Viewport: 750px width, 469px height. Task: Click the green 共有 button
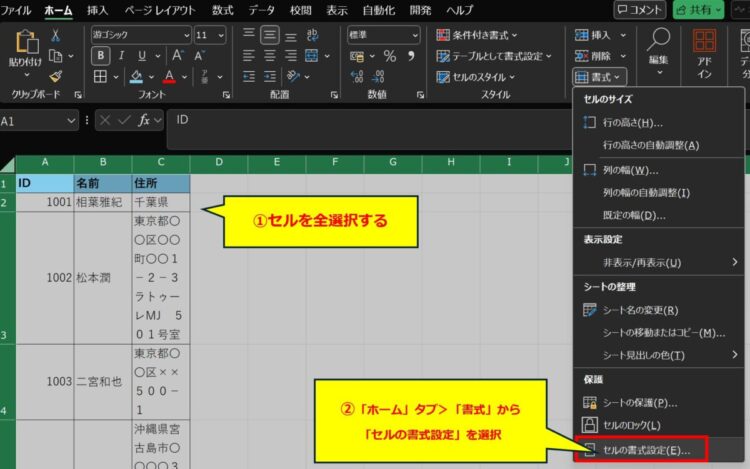(x=698, y=10)
